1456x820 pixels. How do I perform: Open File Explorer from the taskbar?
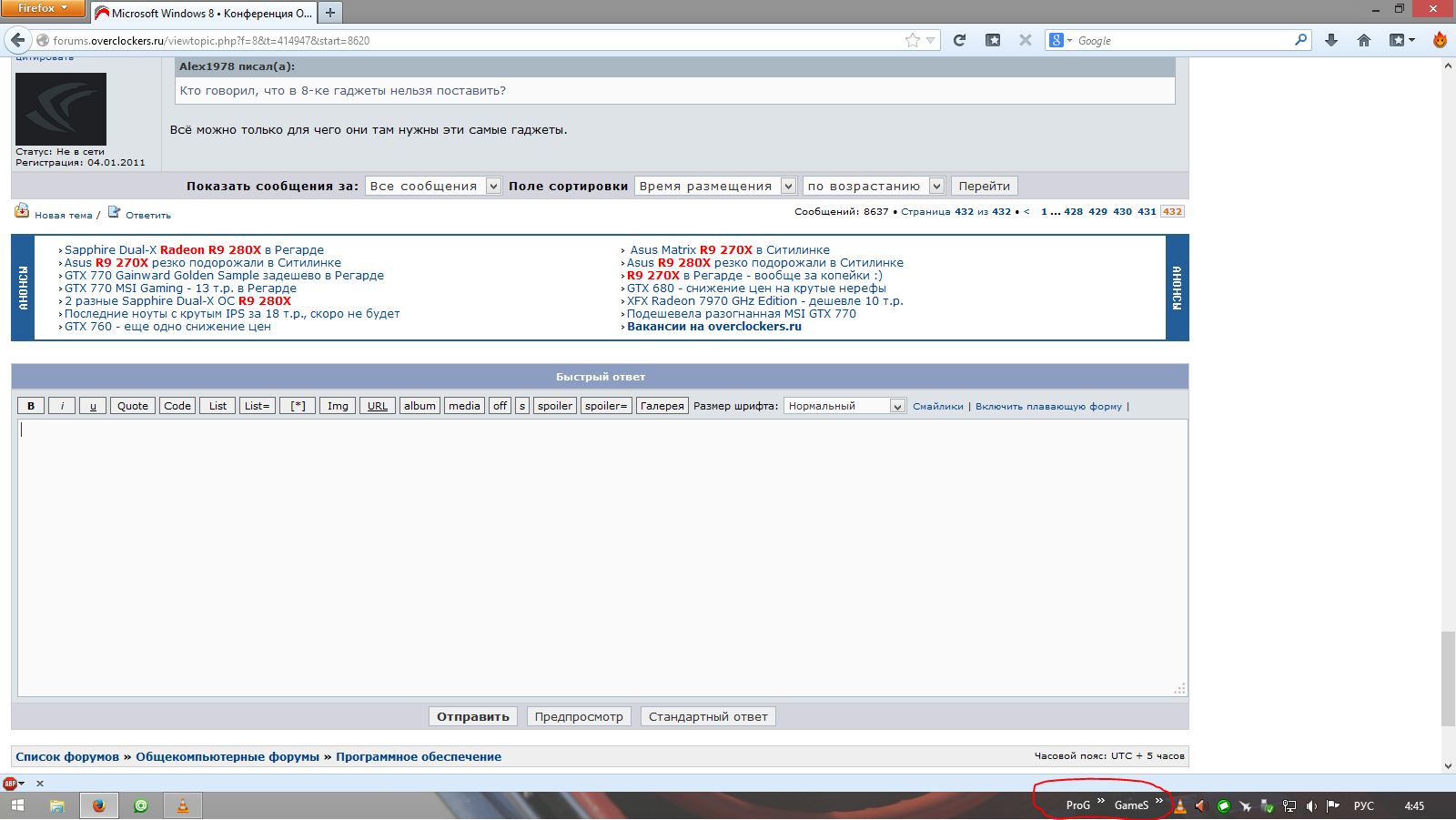pos(57,805)
